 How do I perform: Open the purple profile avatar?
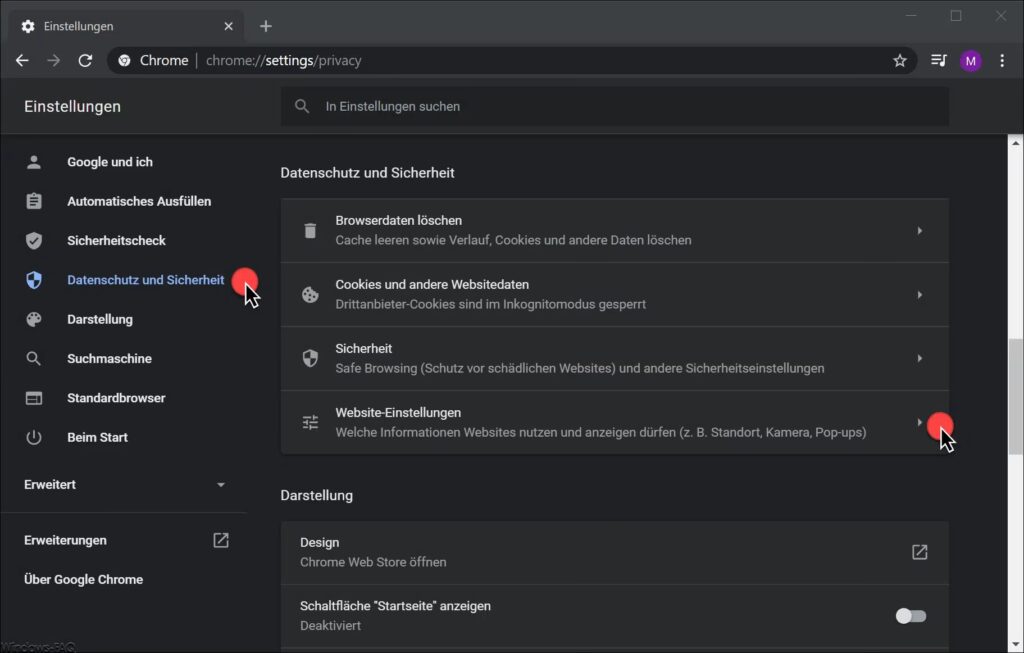(970, 61)
